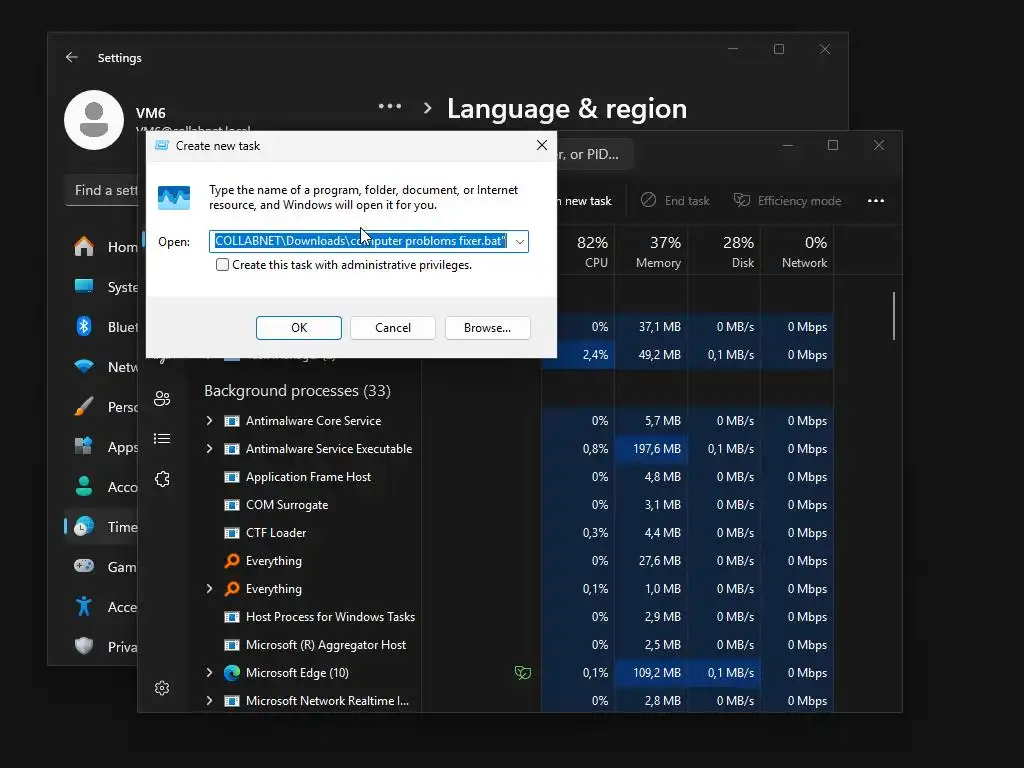Open Task Manager Users page icon
Viewport: 1024px width, 768px height.
[x=162, y=398]
